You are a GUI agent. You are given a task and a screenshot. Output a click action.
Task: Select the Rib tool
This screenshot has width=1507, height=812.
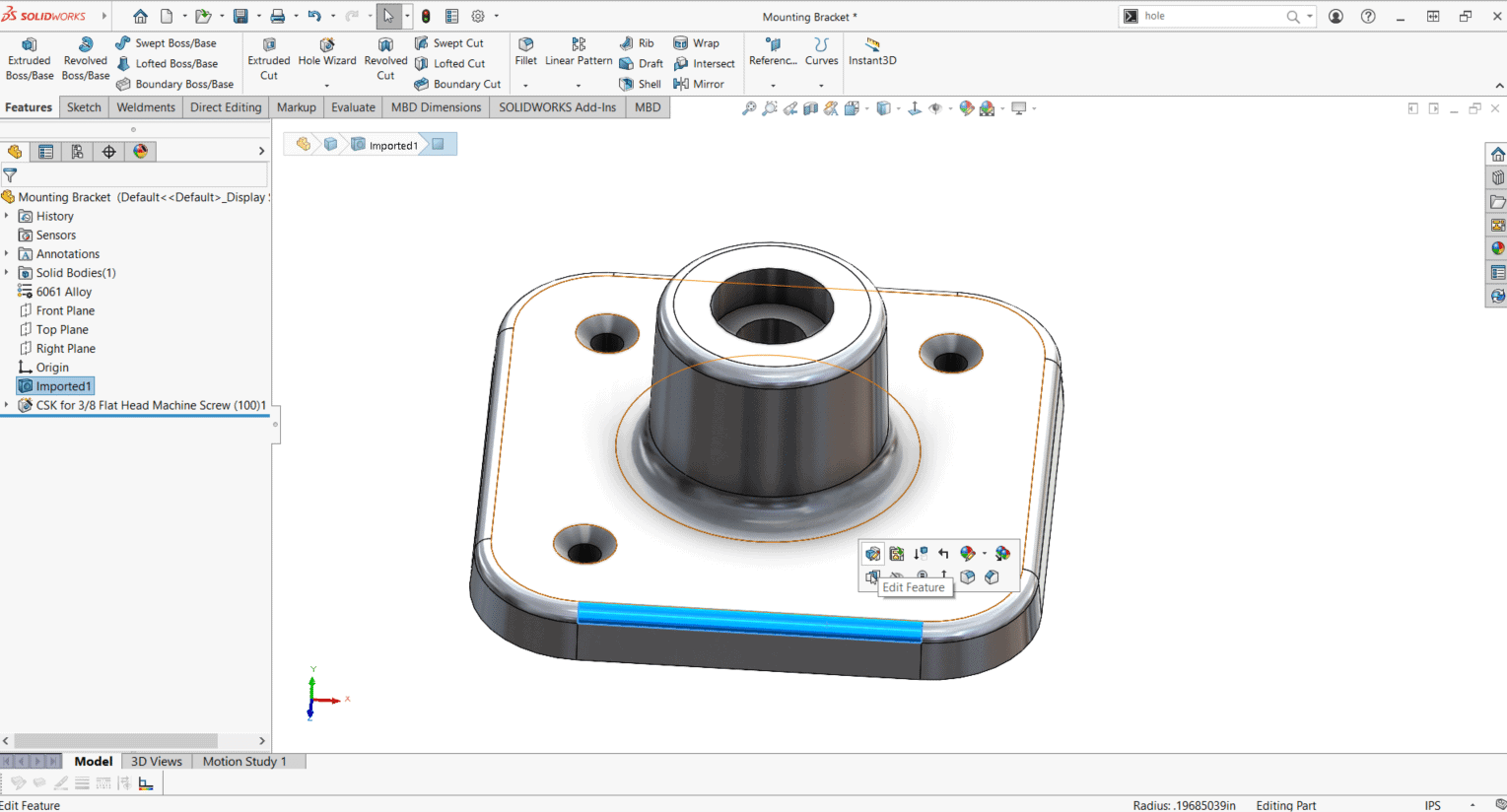(x=637, y=43)
